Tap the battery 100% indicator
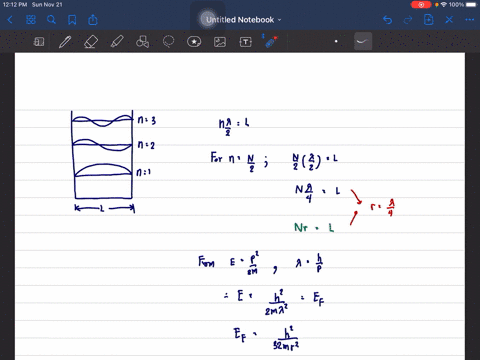Screen dimensions: 480x360 pyautogui.click(x=463, y=5)
